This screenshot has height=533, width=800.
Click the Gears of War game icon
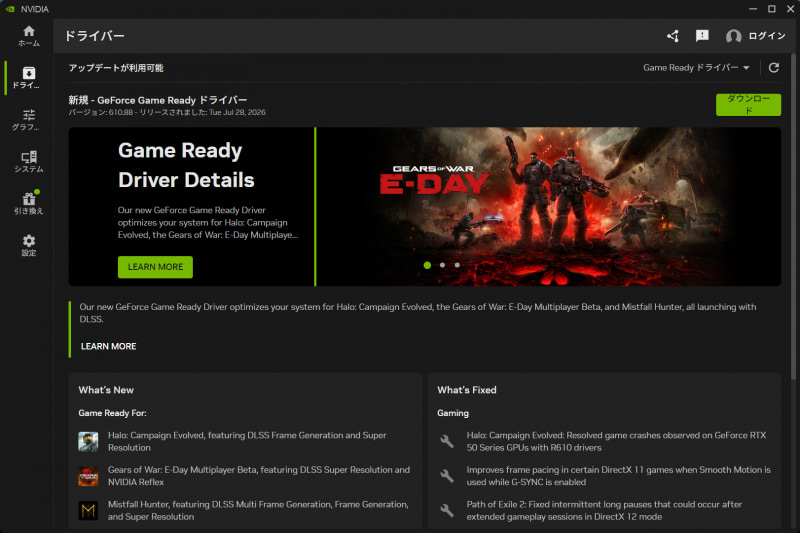coord(88,476)
